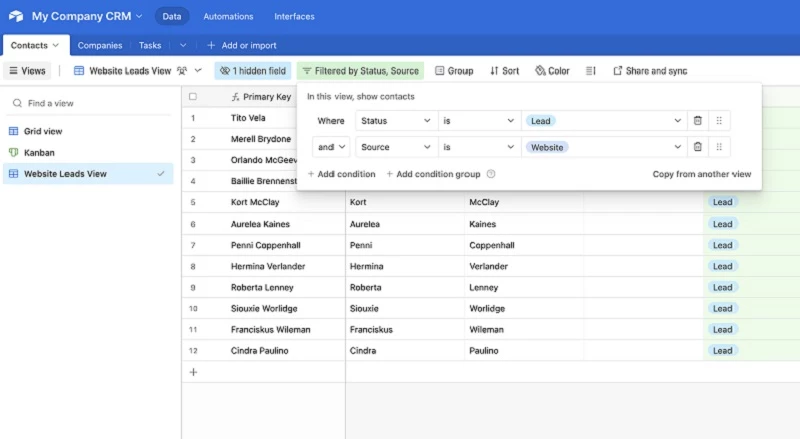Viewport: 800px width, 439px height.
Task: Open the Views sidebar toggle
Action: pos(28,71)
